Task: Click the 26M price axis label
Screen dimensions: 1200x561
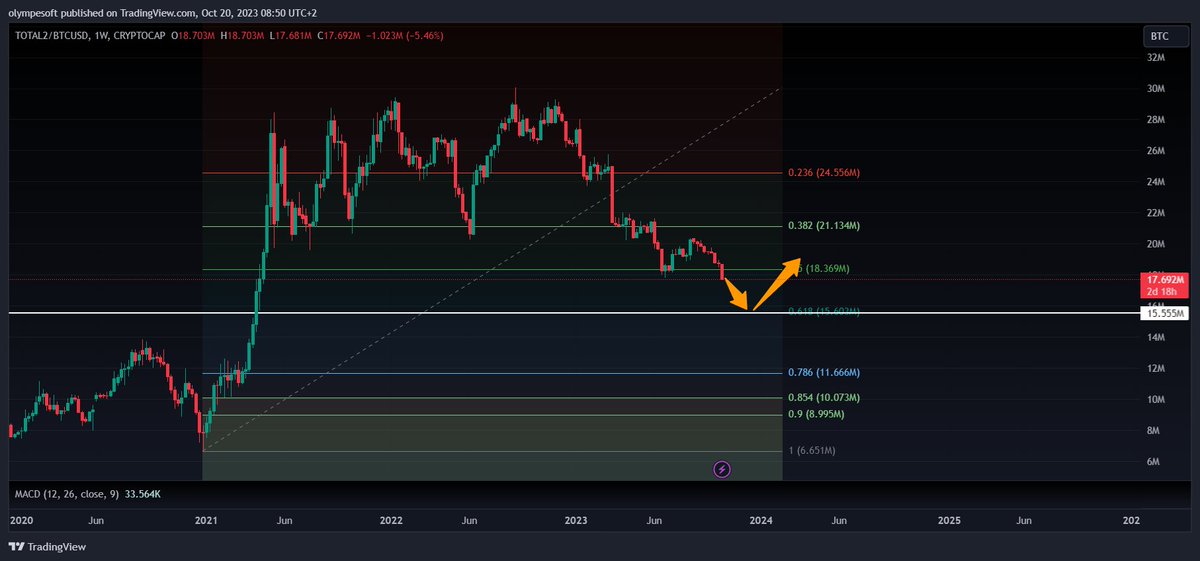Action: (x=1157, y=151)
